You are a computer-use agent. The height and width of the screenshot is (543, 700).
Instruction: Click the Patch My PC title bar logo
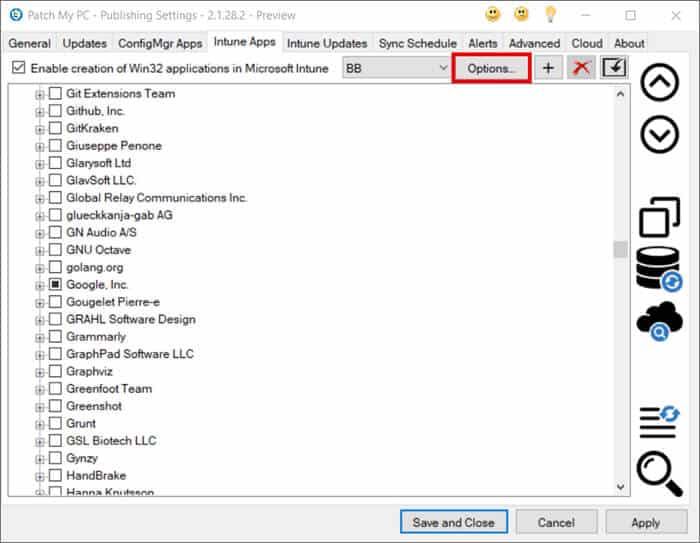pyautogui.click(x=16, y=15)
